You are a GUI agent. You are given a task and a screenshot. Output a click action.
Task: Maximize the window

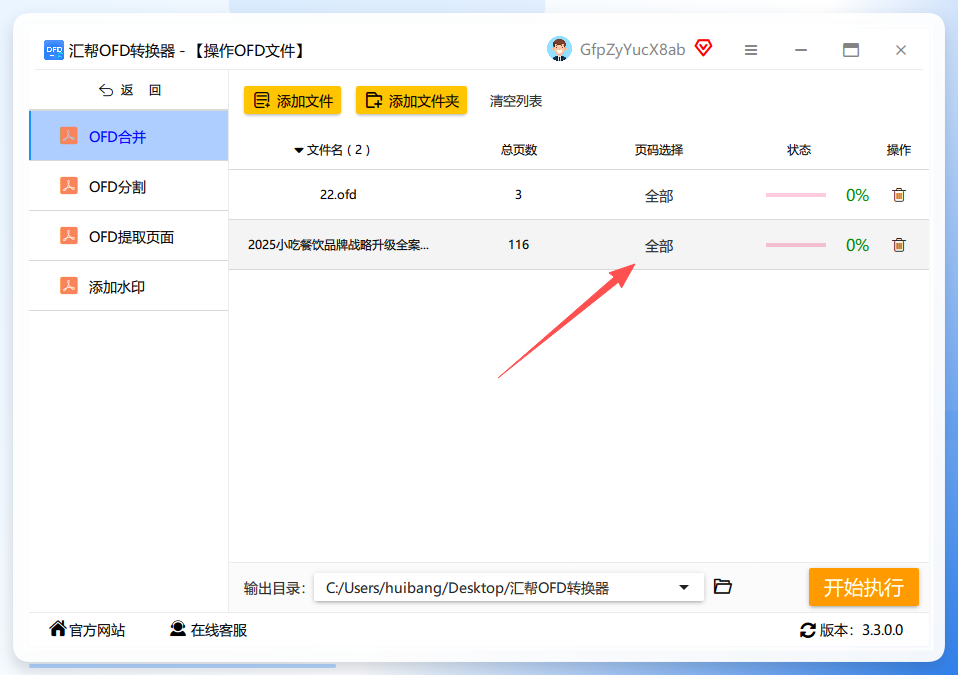(850, 50)
